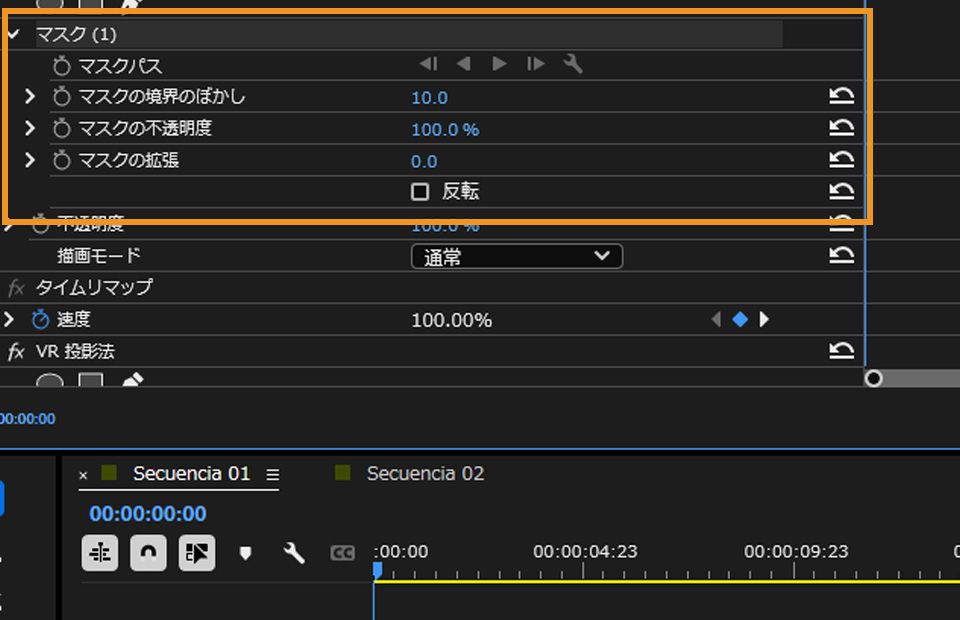The width and height of the screenshot is (960, 620).
Task: Edit mask opacity value 100.0 %
Action: coord(445,130)
